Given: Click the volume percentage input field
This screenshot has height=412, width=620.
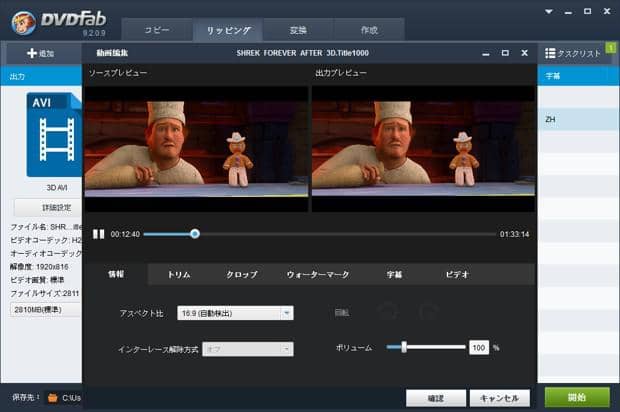Looking at the screenshot, I should coord(479,348).
